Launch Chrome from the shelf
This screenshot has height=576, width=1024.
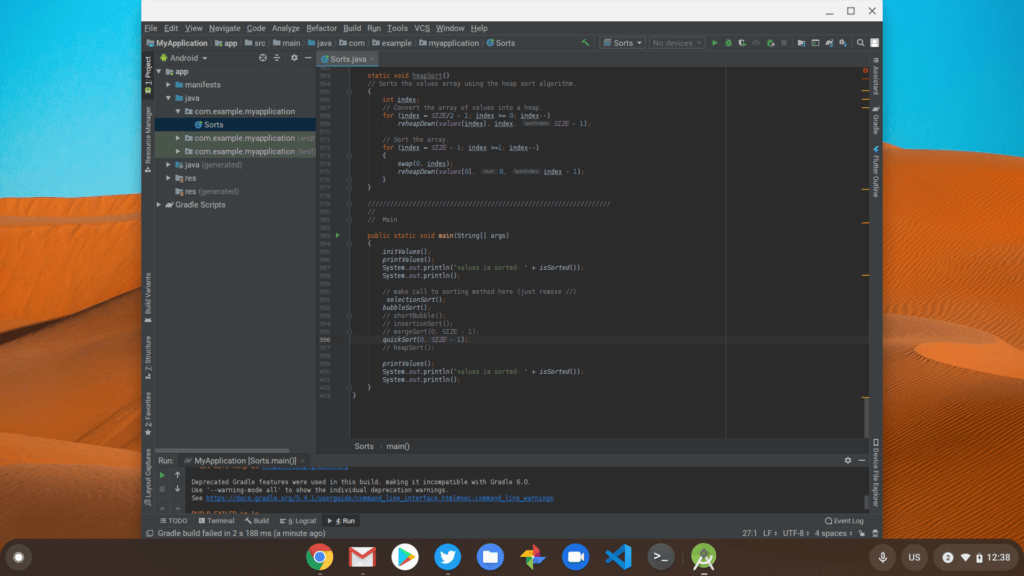319,557
